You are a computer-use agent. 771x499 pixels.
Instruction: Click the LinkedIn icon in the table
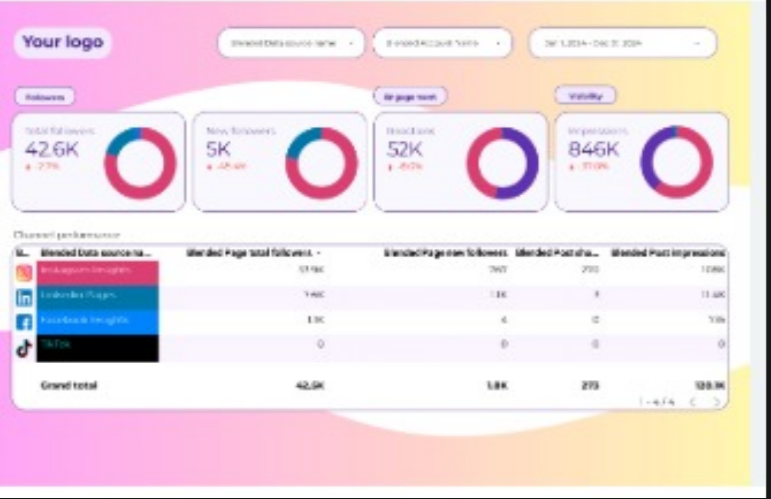pyautogui.click(x=24, y=297)
